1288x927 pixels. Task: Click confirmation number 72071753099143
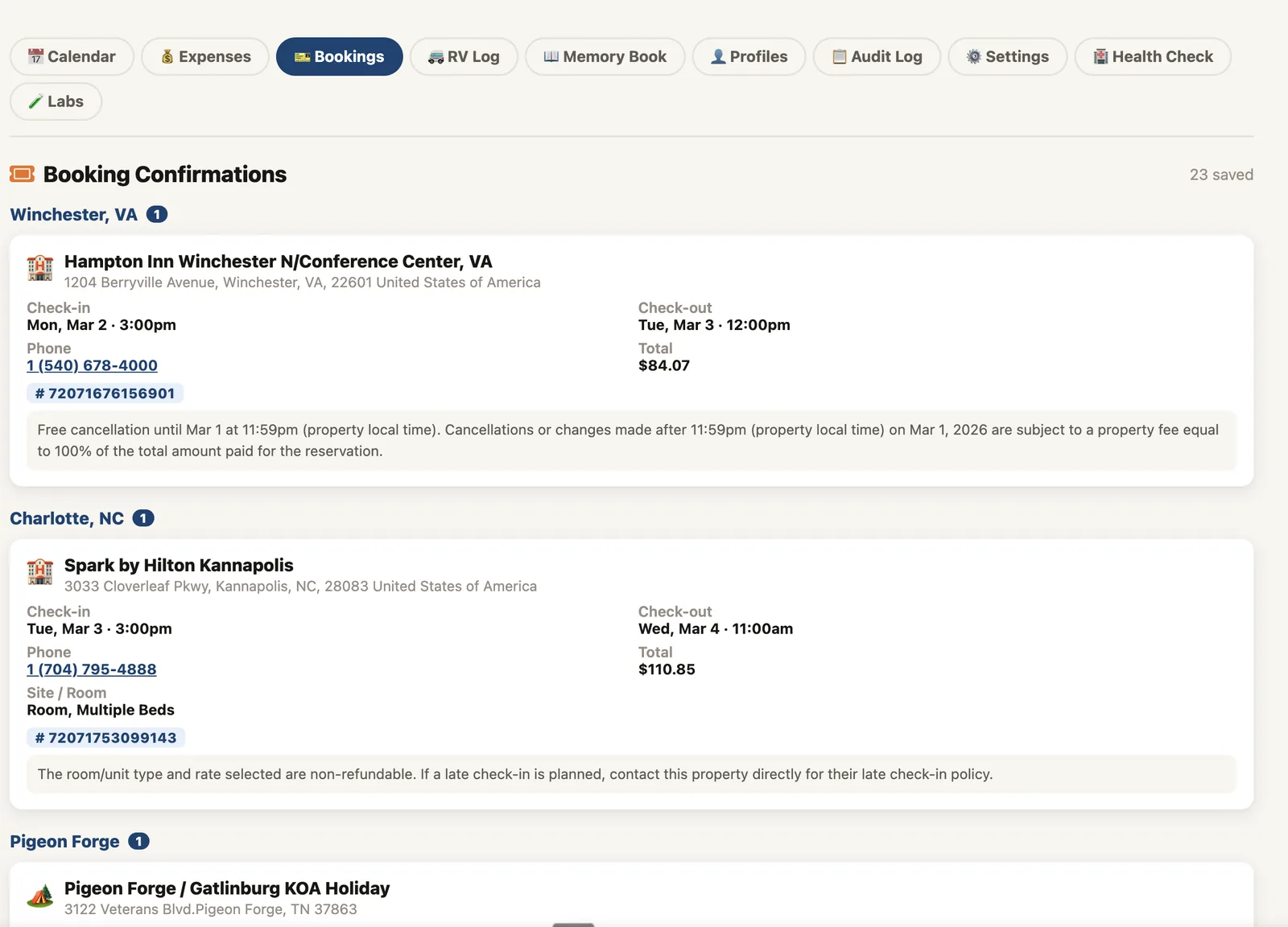[106, 738]
